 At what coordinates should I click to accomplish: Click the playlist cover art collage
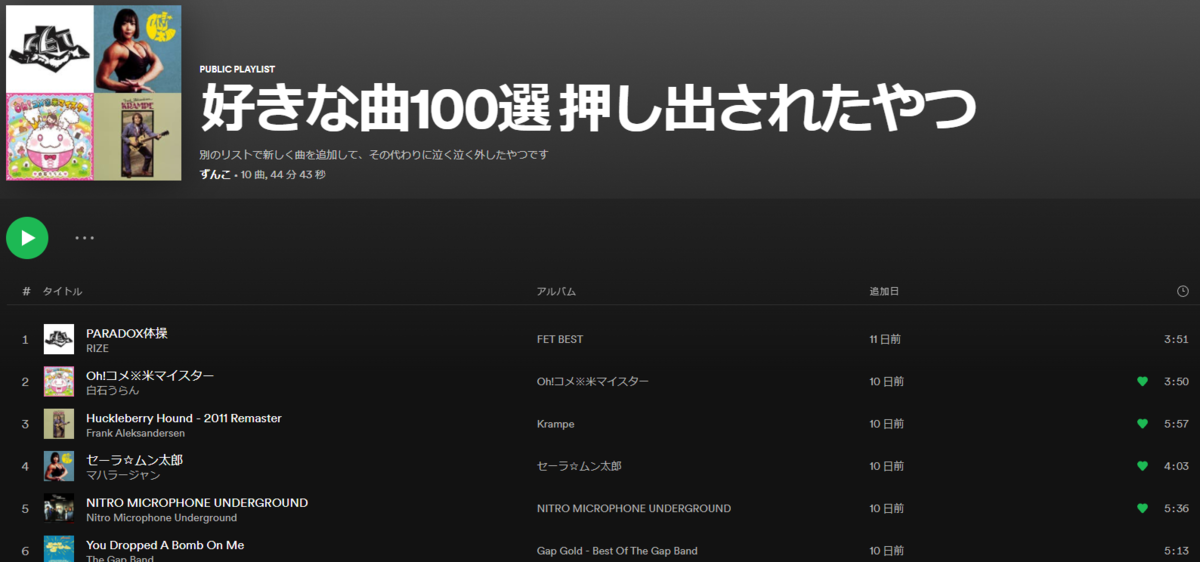click(94, 93)
